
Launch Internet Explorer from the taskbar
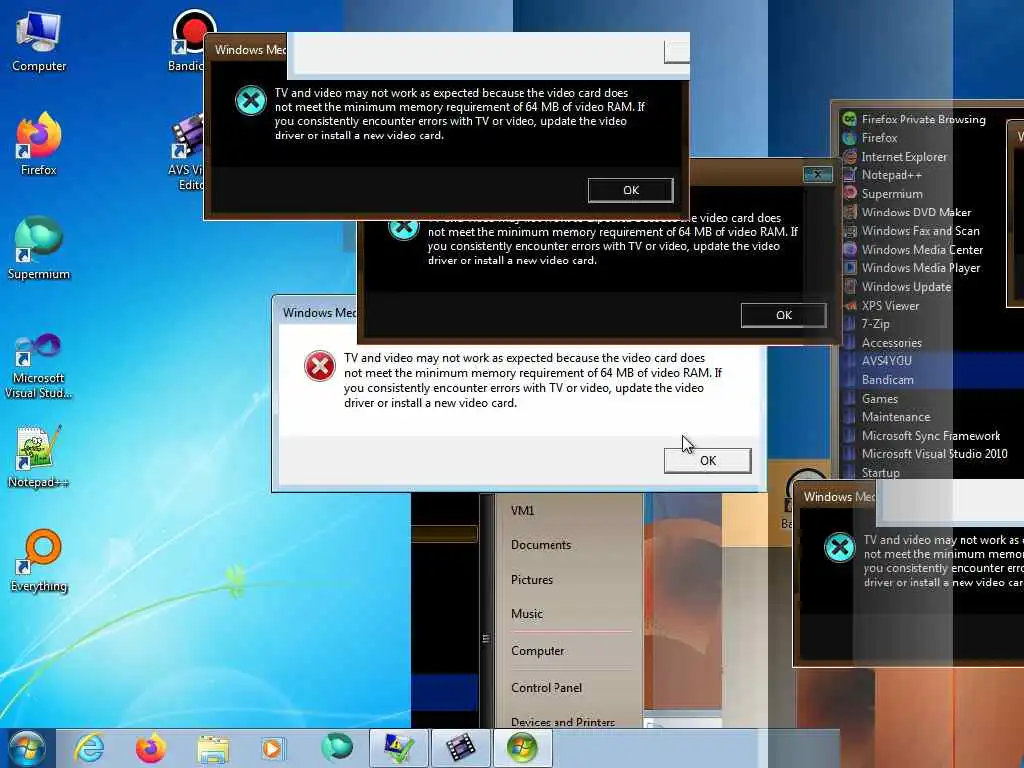click(x=89, y=748)
